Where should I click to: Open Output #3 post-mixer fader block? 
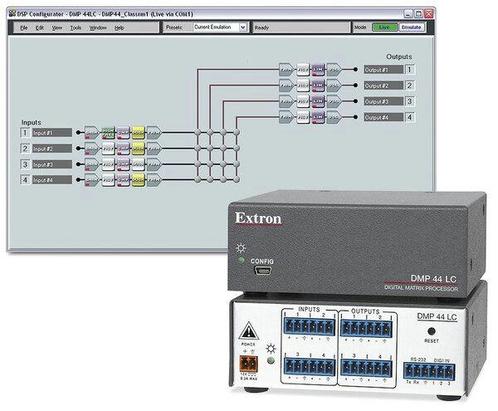(x=286, y=101)
